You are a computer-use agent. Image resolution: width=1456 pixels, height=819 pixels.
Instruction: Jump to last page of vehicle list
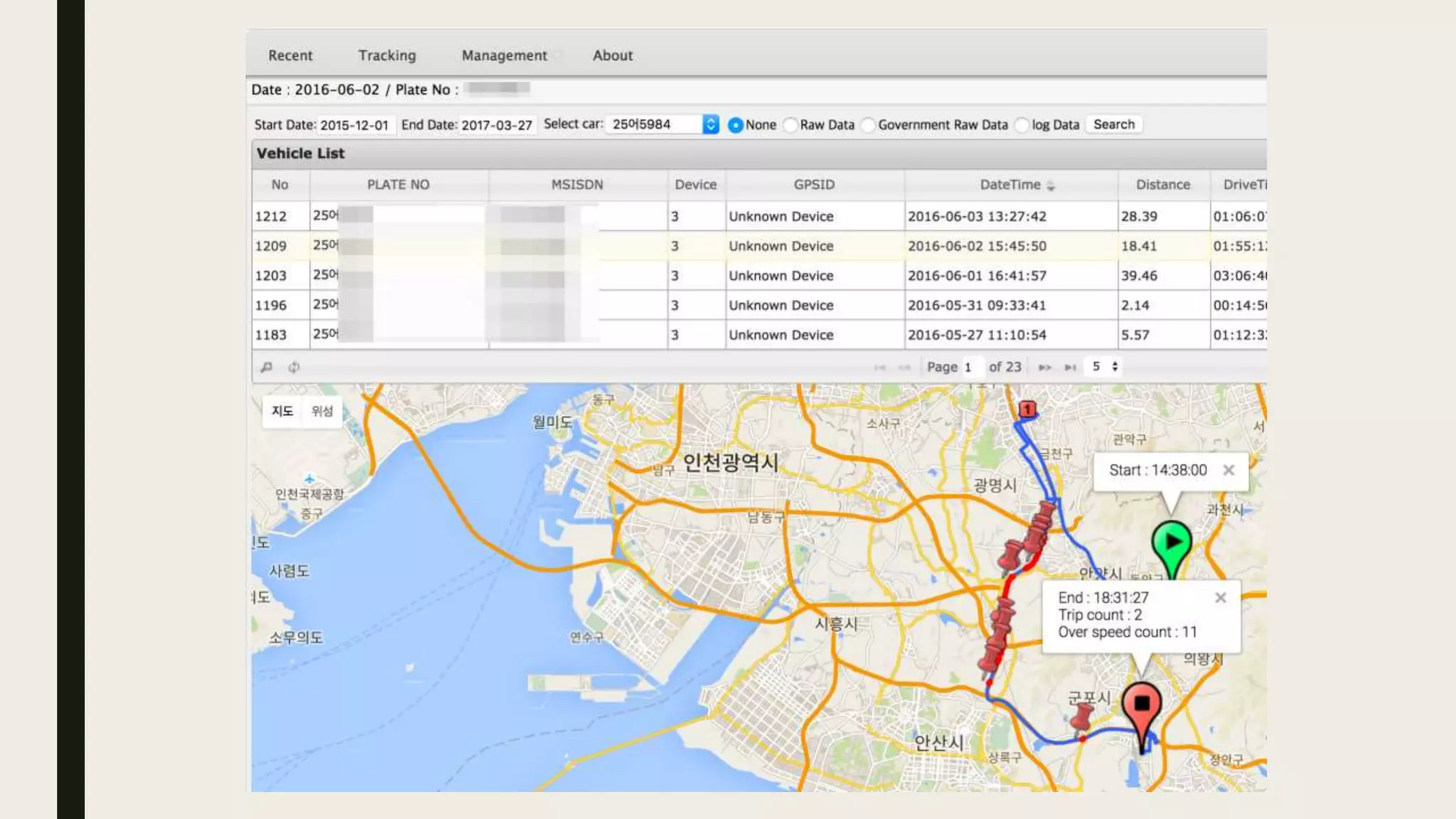(x=1070, y=368)
